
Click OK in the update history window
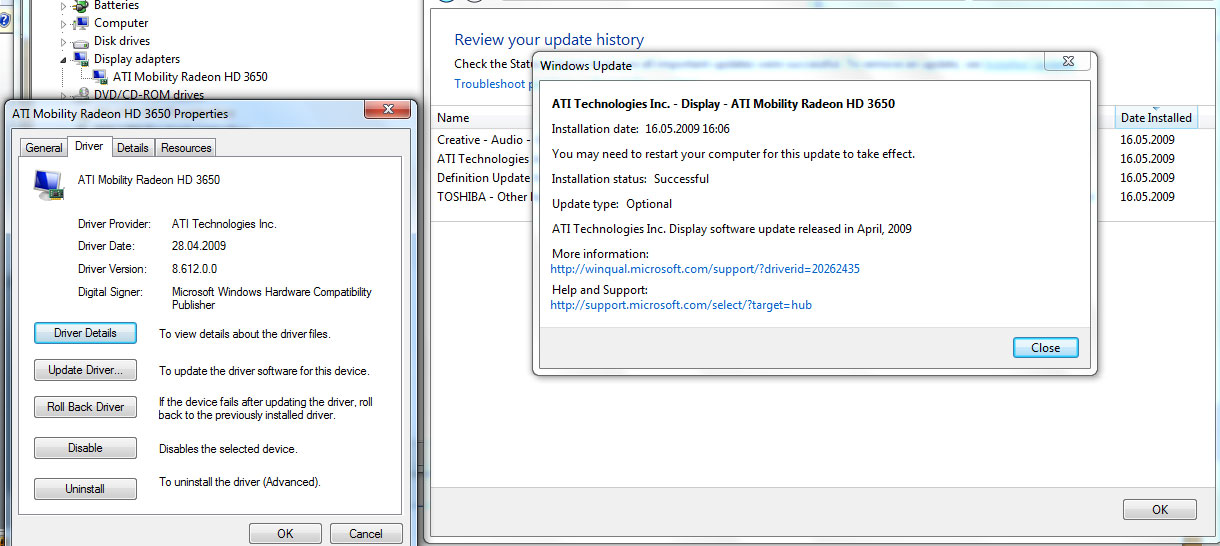1159,510
